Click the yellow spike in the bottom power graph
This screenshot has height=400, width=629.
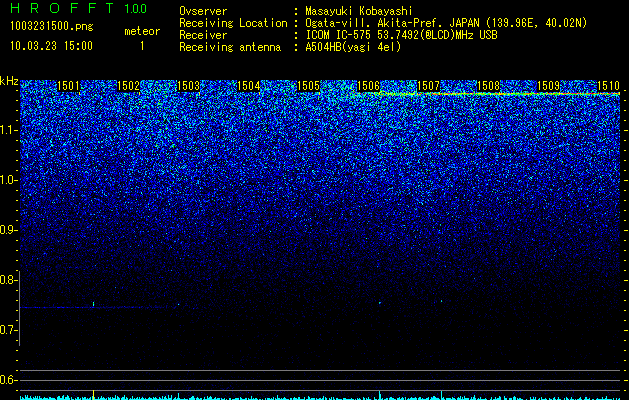(93, 394)
